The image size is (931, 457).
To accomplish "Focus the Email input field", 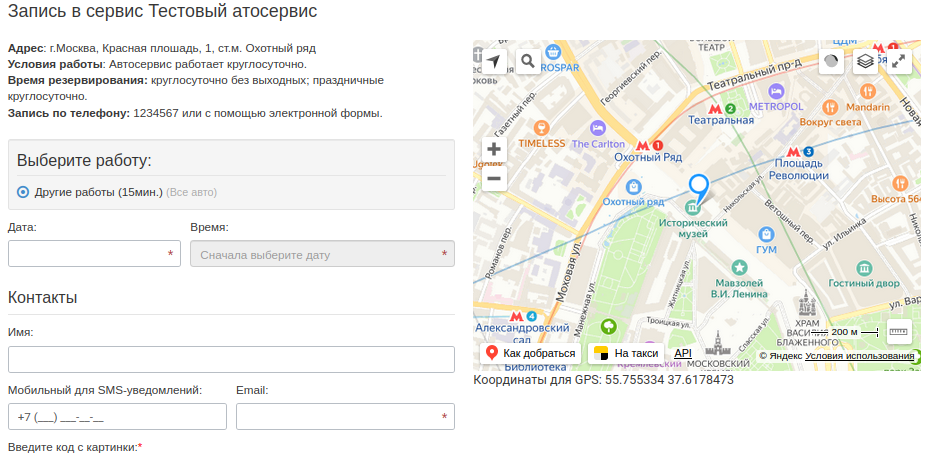I will pos(346,417).
